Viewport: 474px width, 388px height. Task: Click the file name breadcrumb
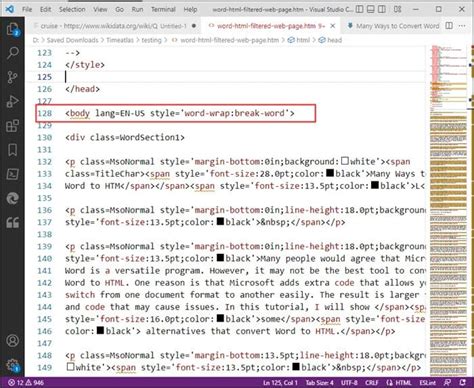click(x=229, y=40)
